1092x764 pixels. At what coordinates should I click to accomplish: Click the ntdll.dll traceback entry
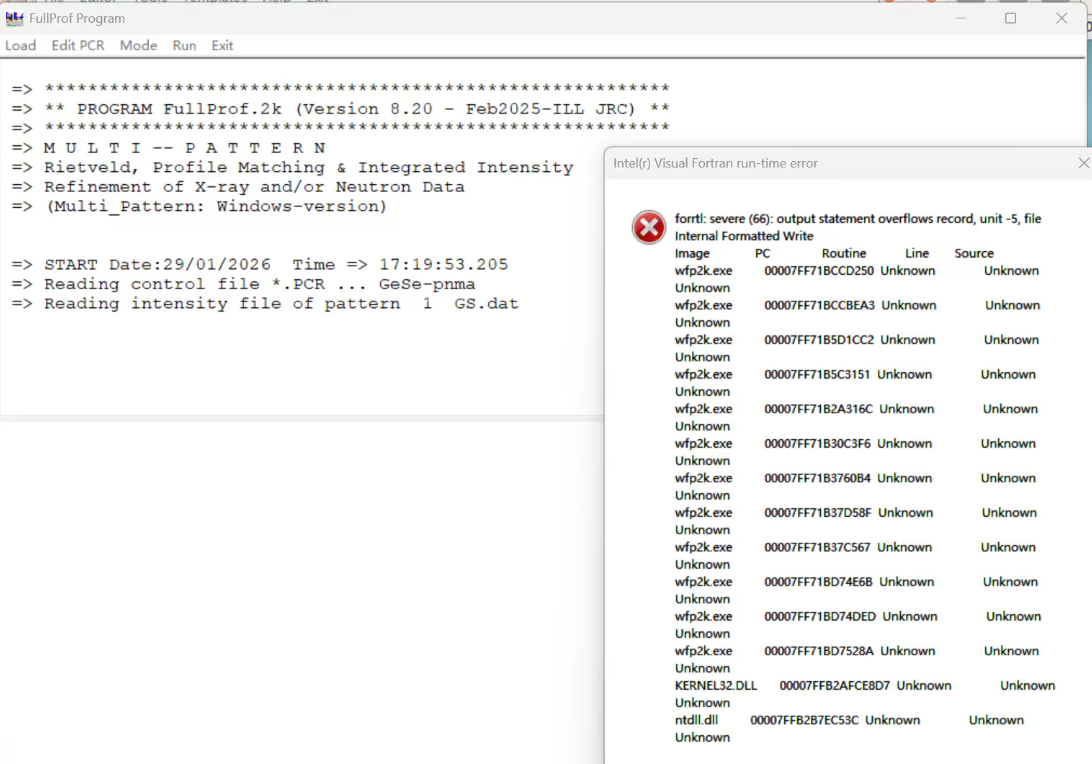tap(696, 720)
